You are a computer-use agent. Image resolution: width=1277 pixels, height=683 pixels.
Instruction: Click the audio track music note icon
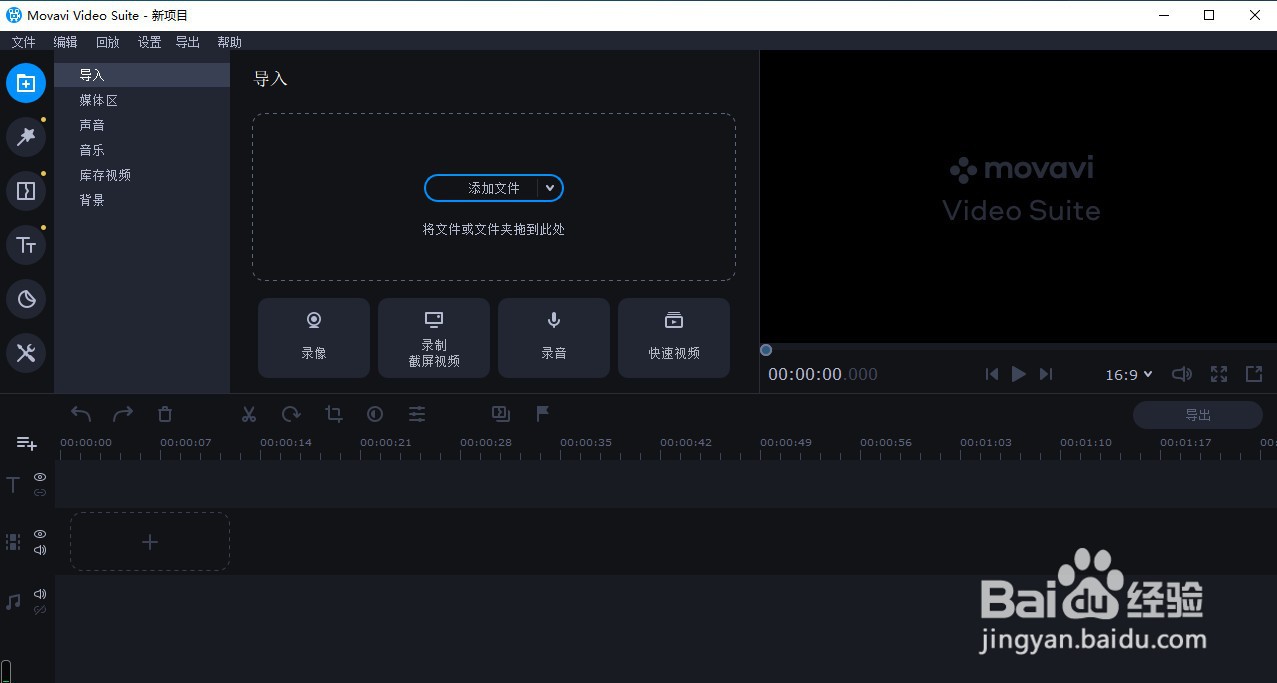click(x=13, y=602)
